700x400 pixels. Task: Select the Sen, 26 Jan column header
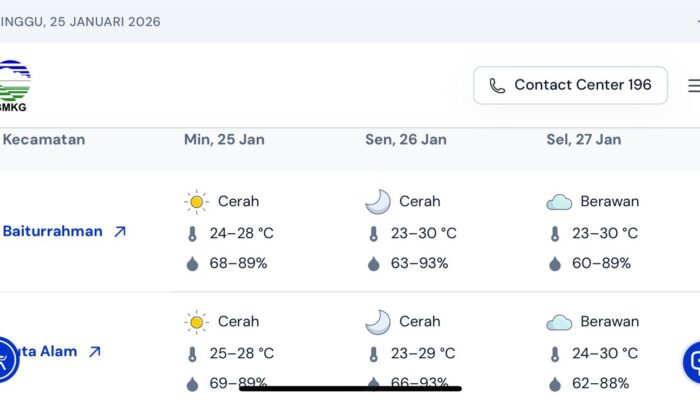point(406,140)
